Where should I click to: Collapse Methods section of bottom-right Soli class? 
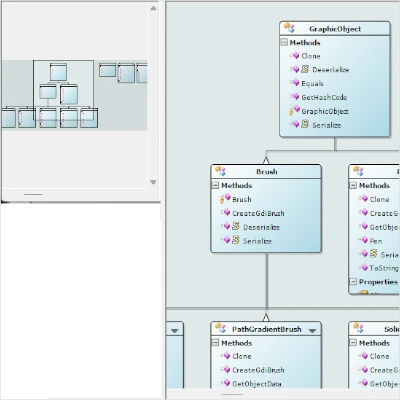pos(353,342)
